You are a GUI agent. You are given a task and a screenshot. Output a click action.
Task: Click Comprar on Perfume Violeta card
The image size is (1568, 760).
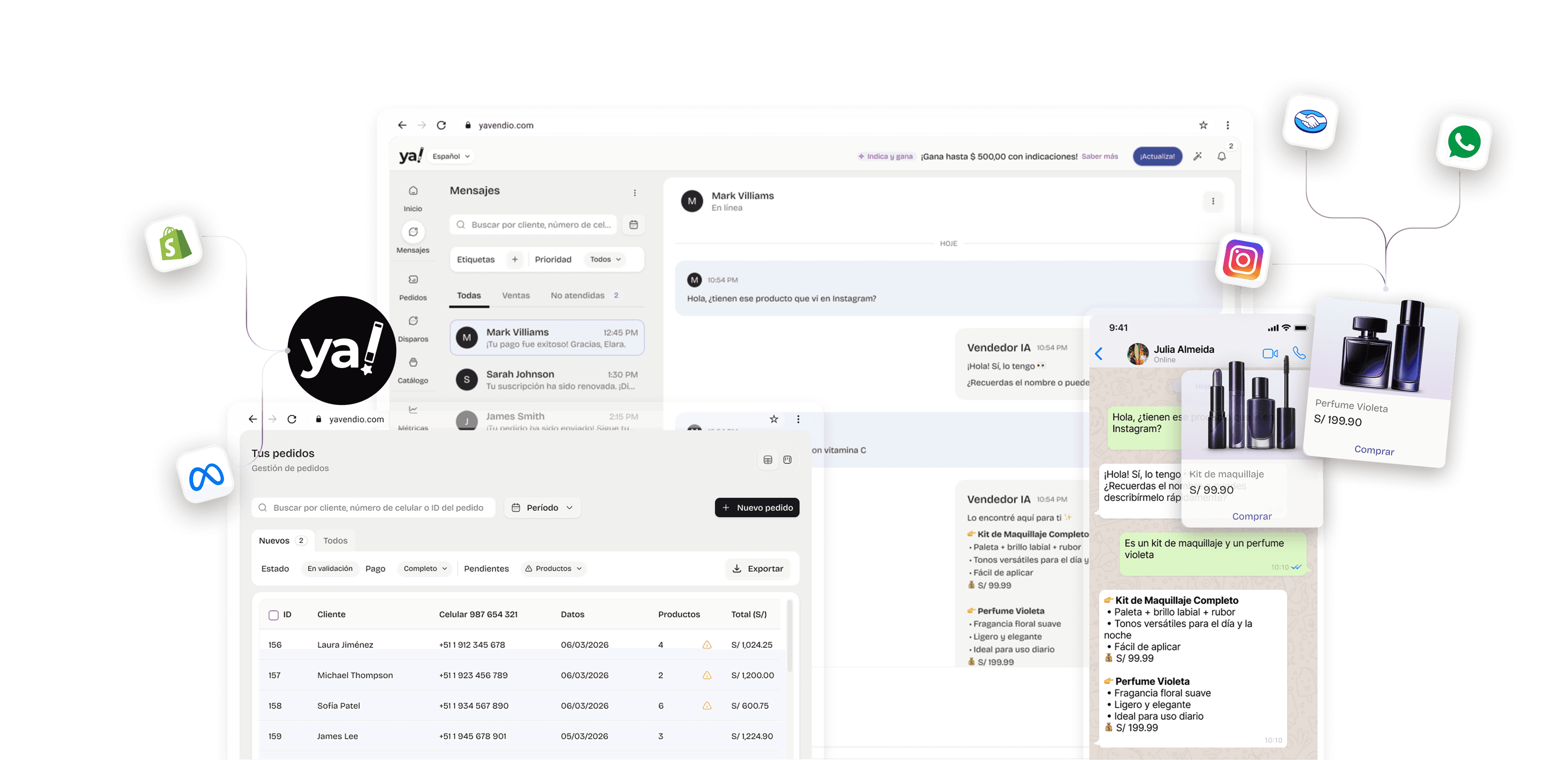point(1374,450)
